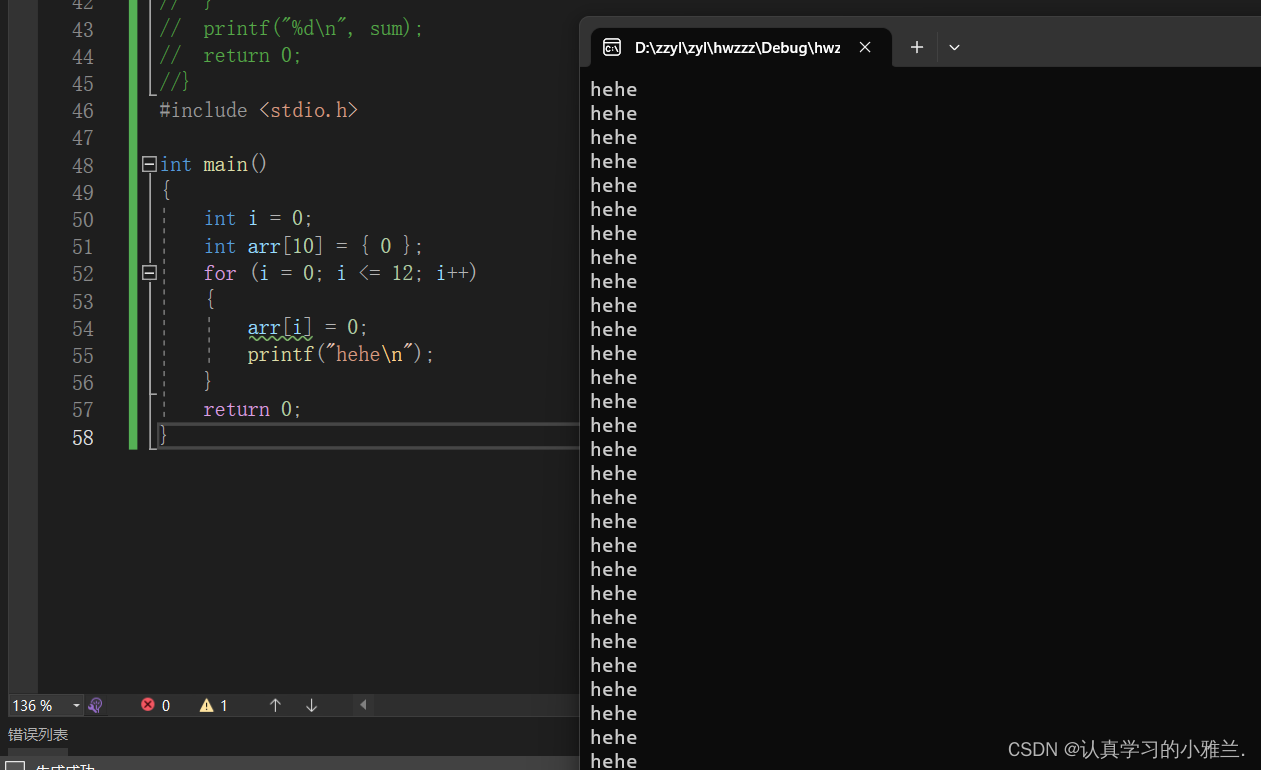
Task: Click the uncommented return 0; on line 57
Action: click(252, 409)
